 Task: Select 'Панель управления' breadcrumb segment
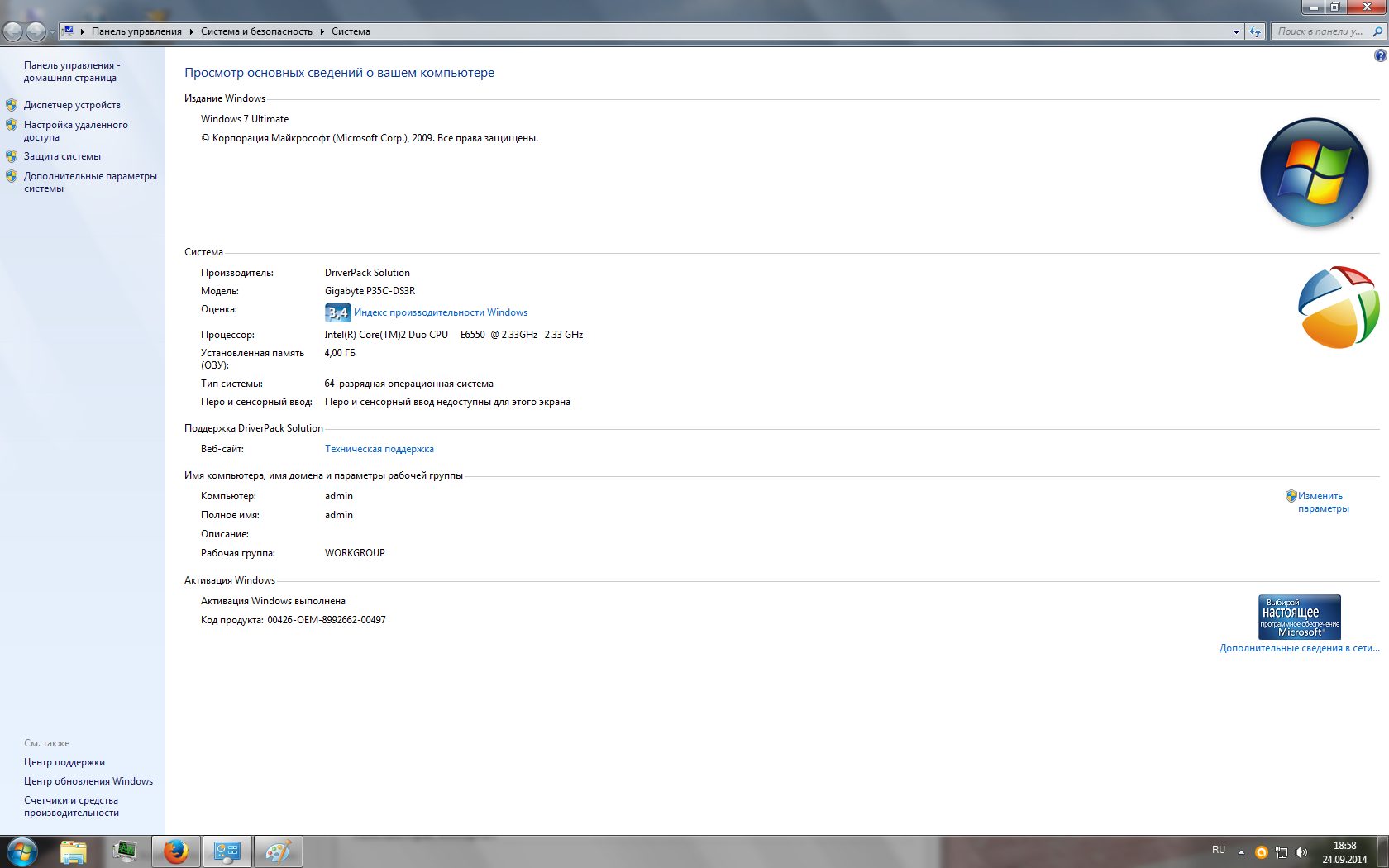tap(136, 31)
